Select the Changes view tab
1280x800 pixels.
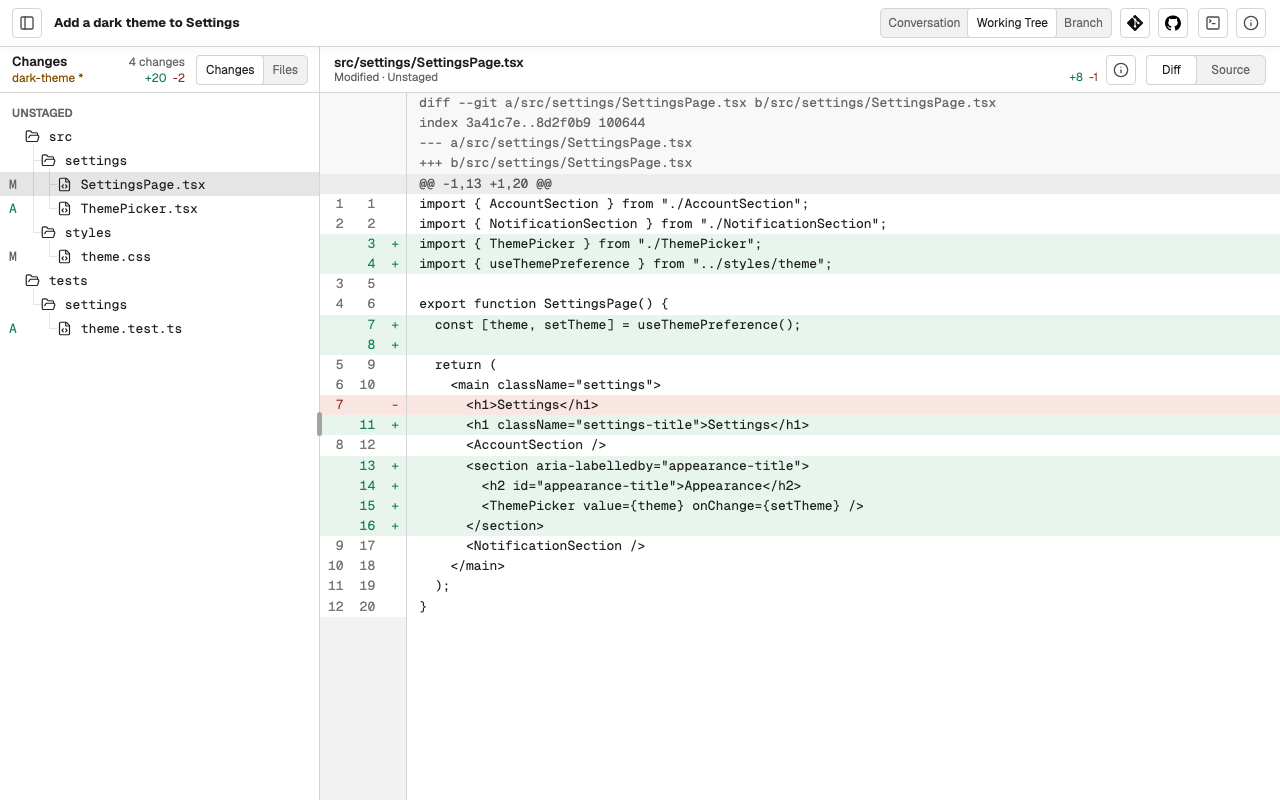pyautogui.click(x=230, y=70)
